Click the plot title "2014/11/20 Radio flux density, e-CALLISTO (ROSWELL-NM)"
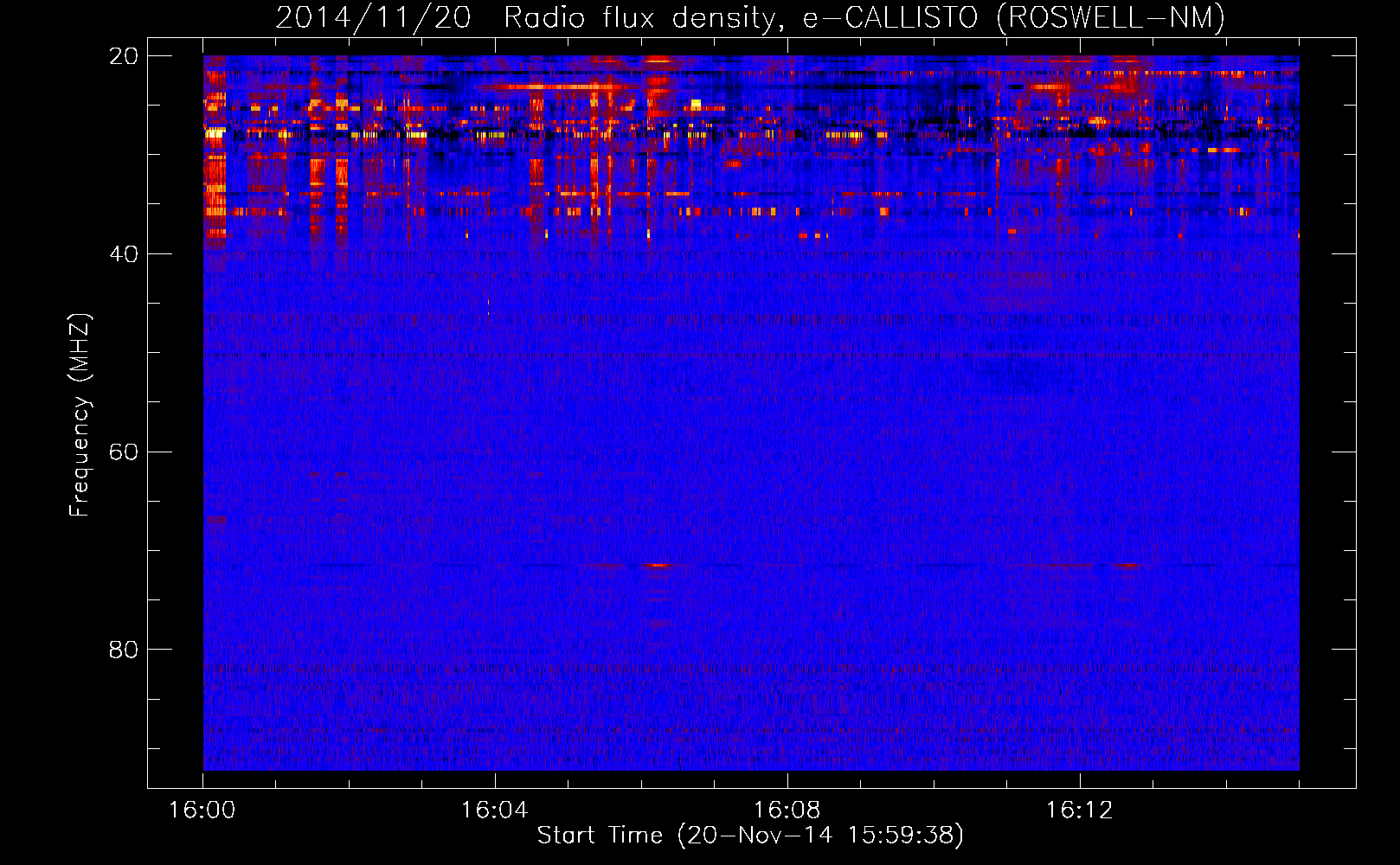 tap(750, 18)
